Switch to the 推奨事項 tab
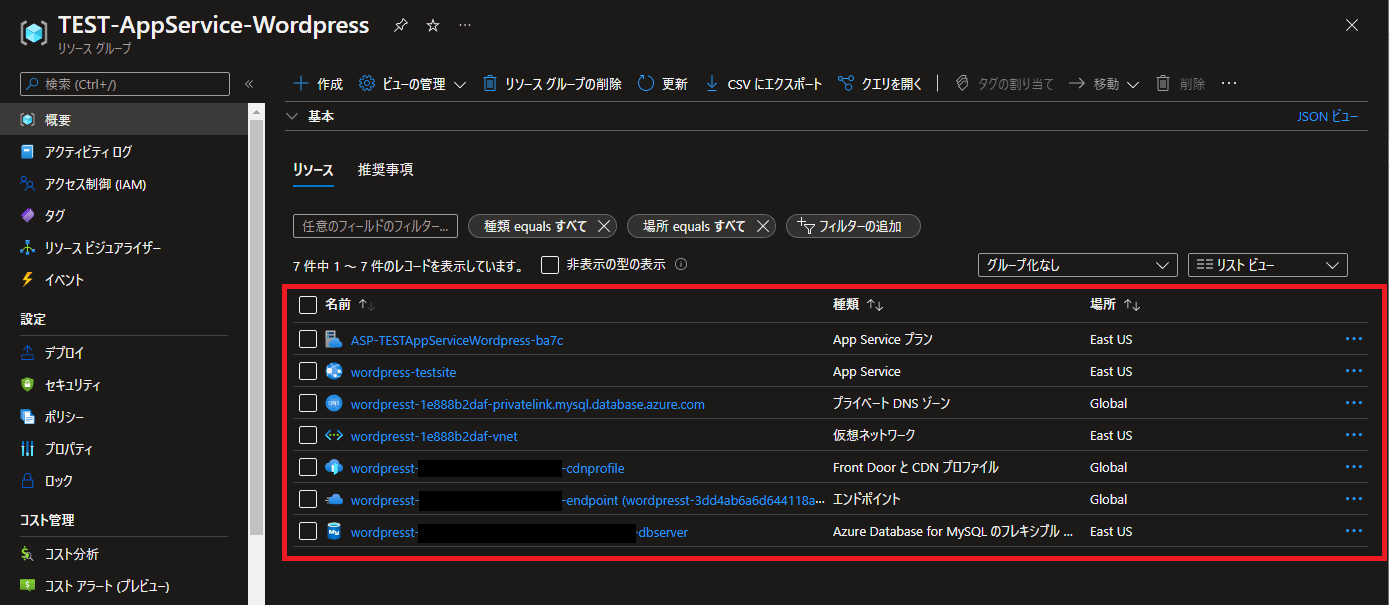The height and width of the screenshot is (605, 1390). 386,170
